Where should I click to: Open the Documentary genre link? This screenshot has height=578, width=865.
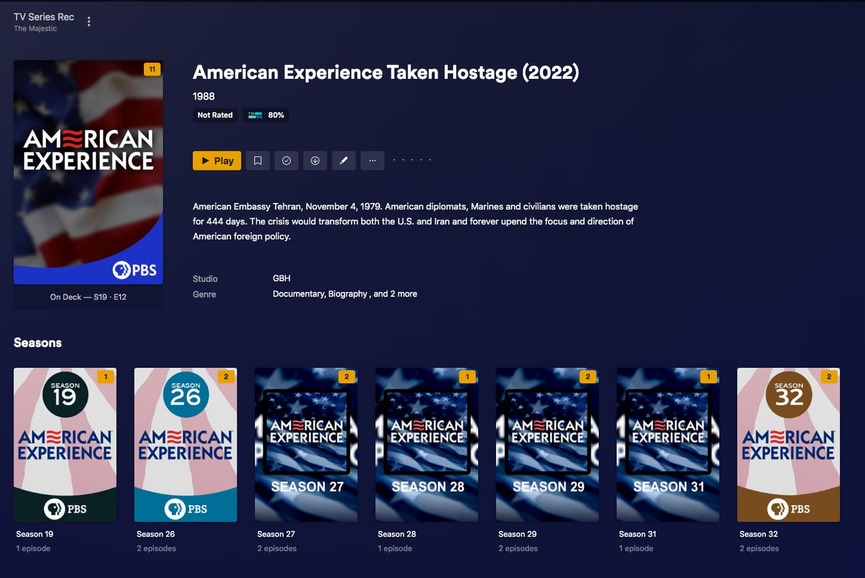click(x=298, y=294)
